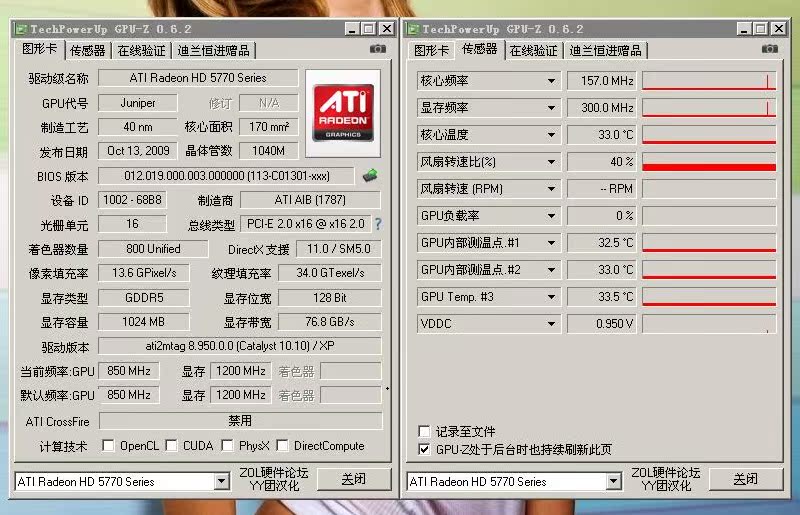Image resolution: width=800 pixels, height=515 pixels.
Task: Click the 关闭 button in sensors window
Action: click(745, 480)
